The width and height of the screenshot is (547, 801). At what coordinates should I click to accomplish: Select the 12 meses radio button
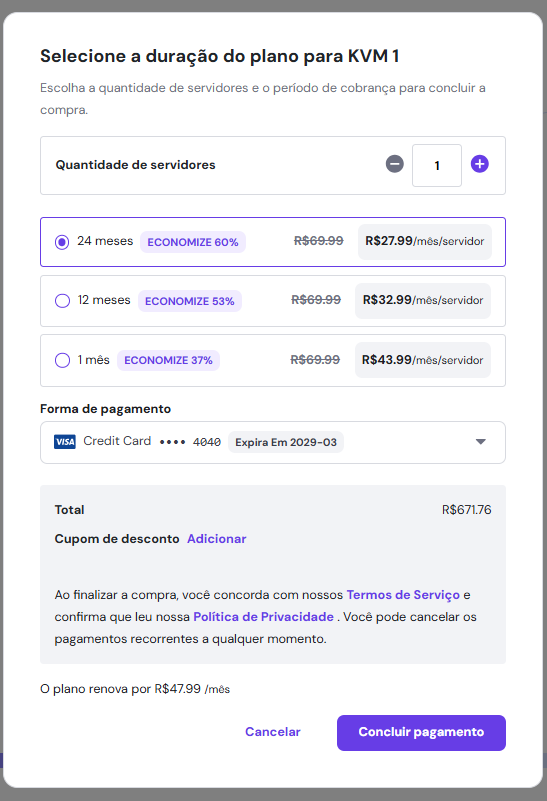pyautogui.click(x=62, y=301)
